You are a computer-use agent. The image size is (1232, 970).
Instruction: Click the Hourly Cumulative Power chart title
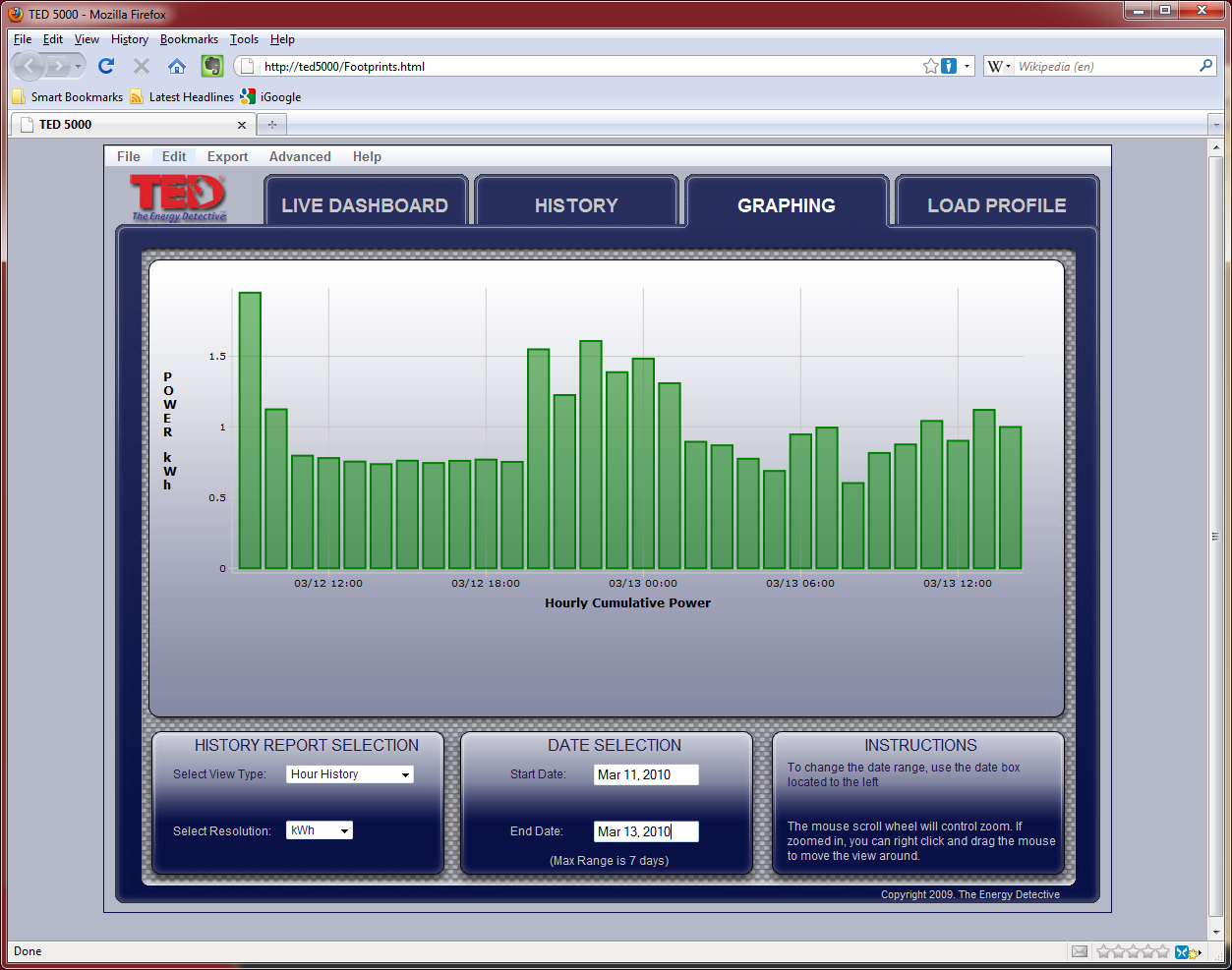coord(627,602)
